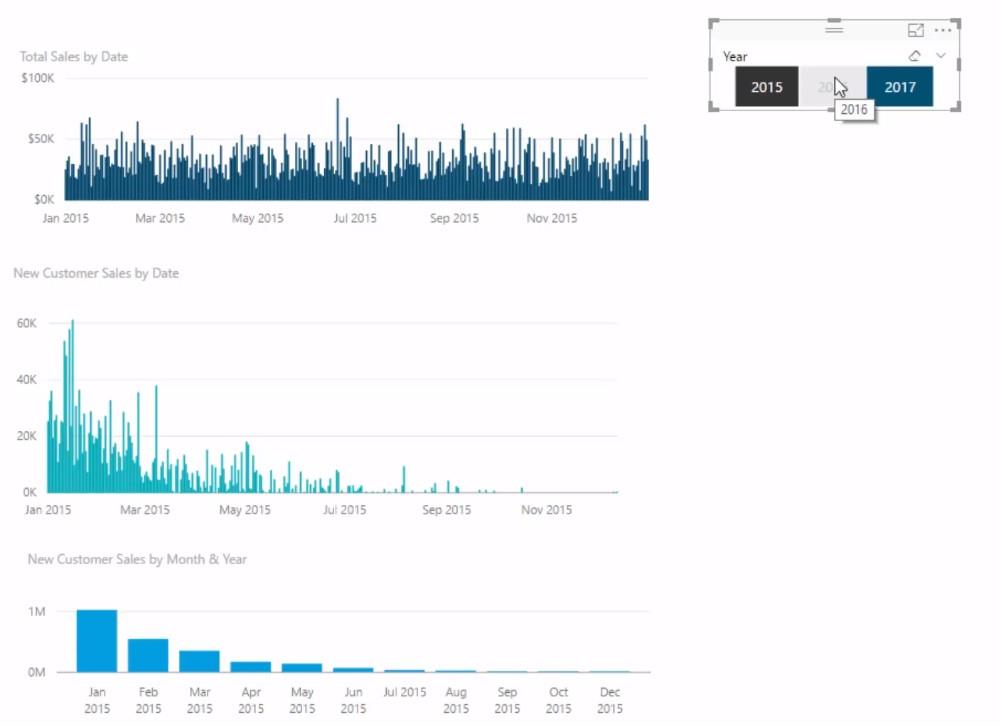The image size is (999, 726).
Task: Click the peak January bar in New Customer Sales
Action: (72, 406)
